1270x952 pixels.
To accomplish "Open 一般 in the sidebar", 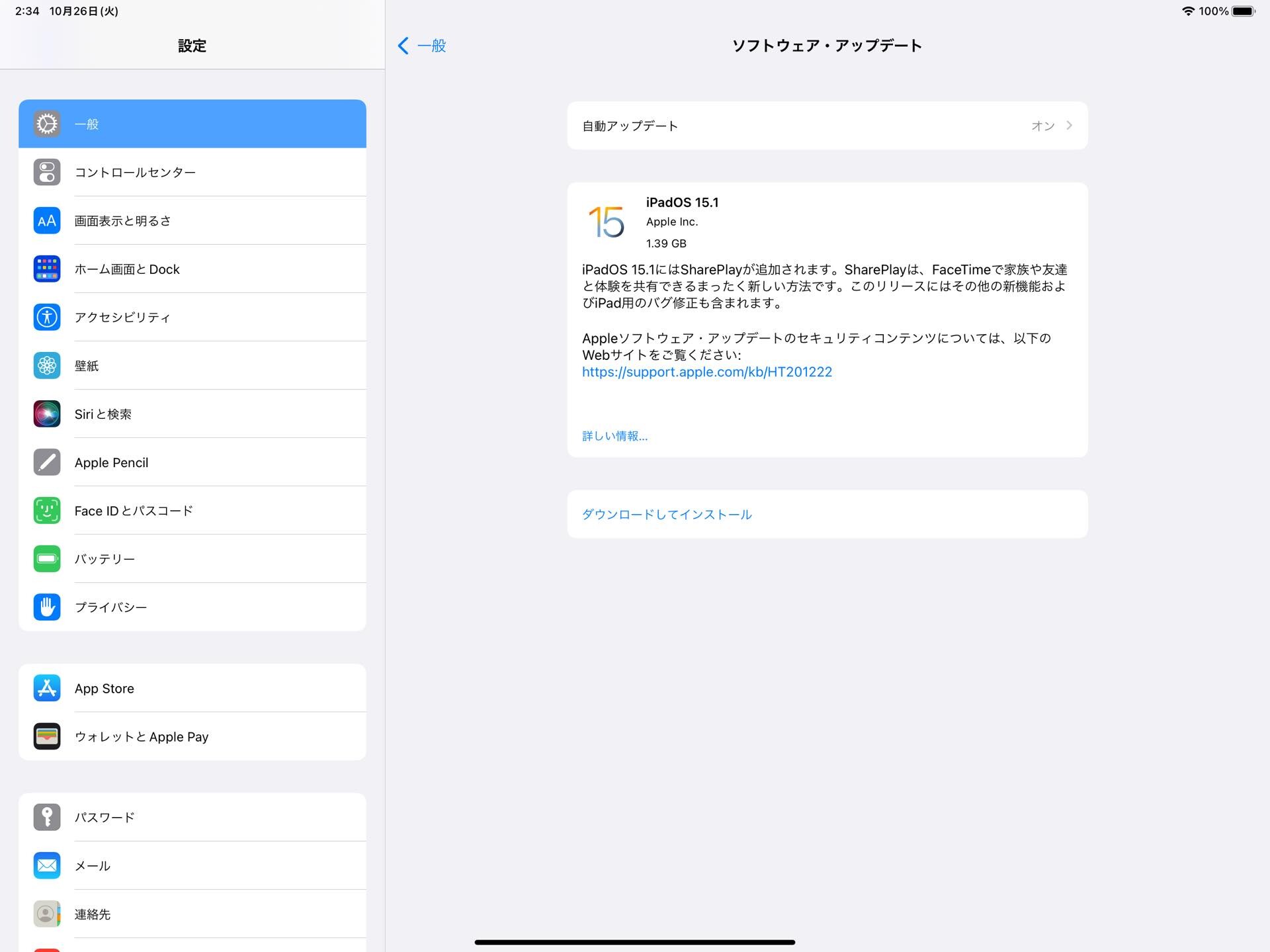I will click(x=192, y=124).
